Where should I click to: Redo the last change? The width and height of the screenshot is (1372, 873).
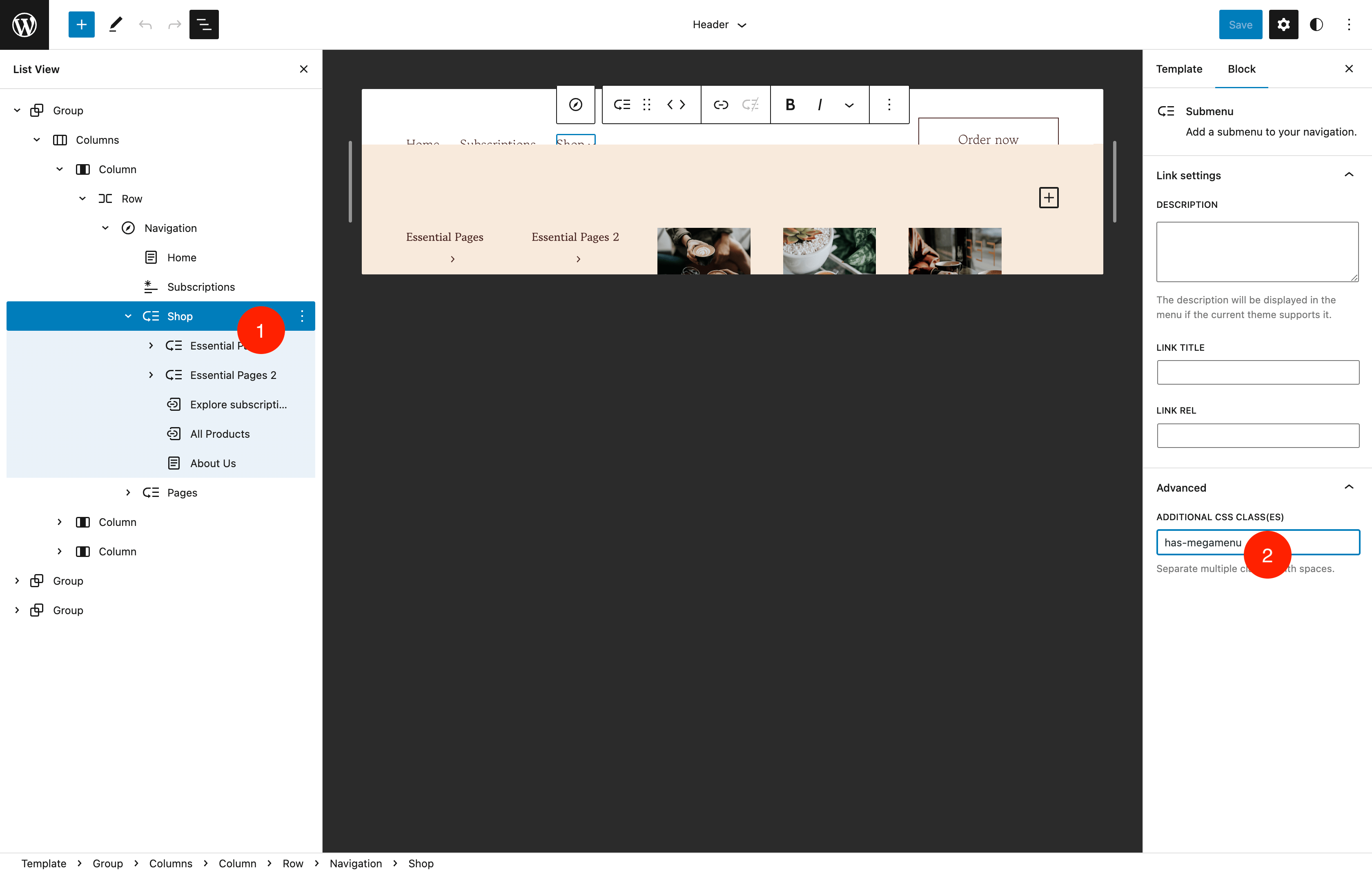pos(174,24)
